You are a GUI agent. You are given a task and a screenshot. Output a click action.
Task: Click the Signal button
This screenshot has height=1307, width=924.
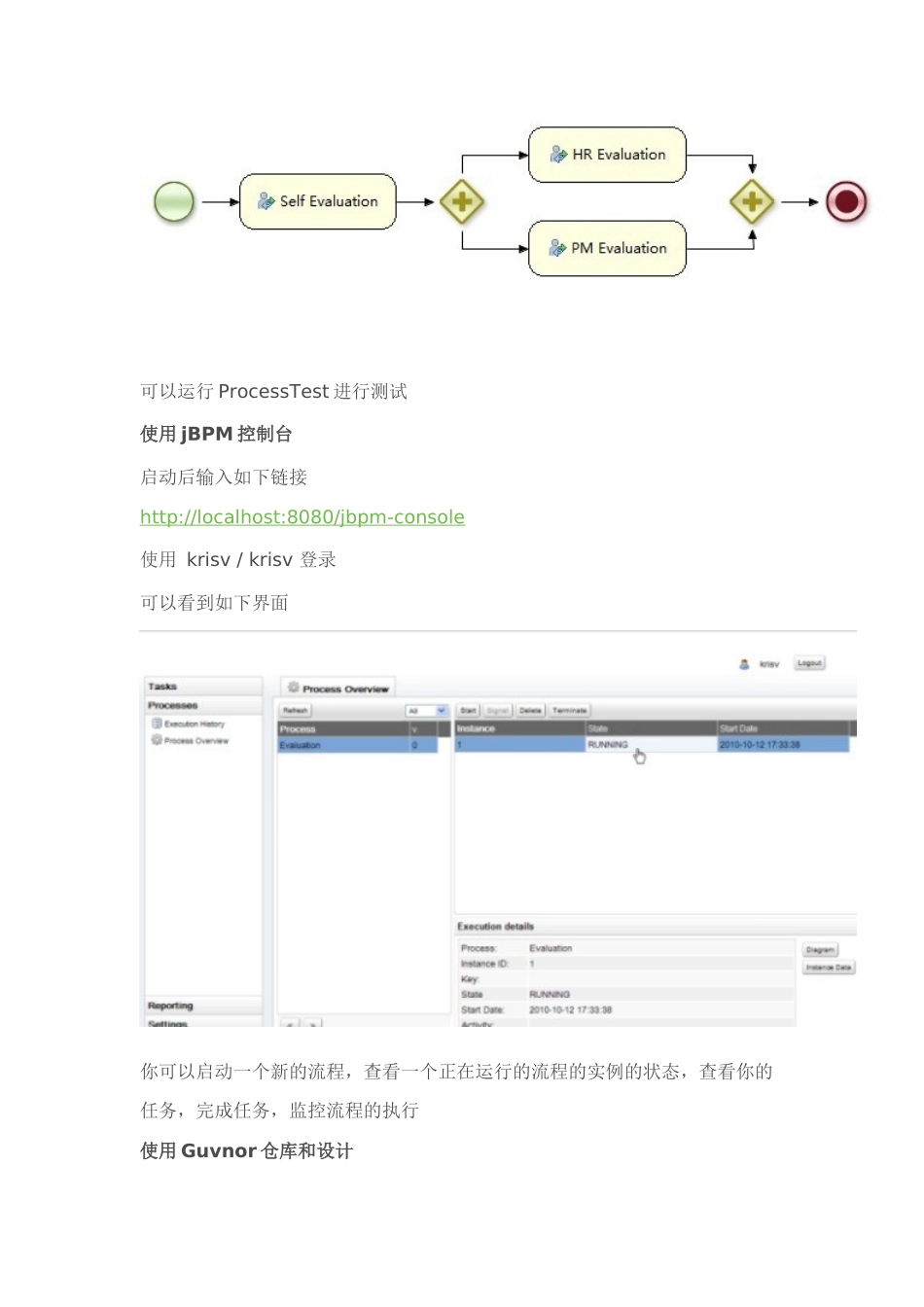coord(497,711)
